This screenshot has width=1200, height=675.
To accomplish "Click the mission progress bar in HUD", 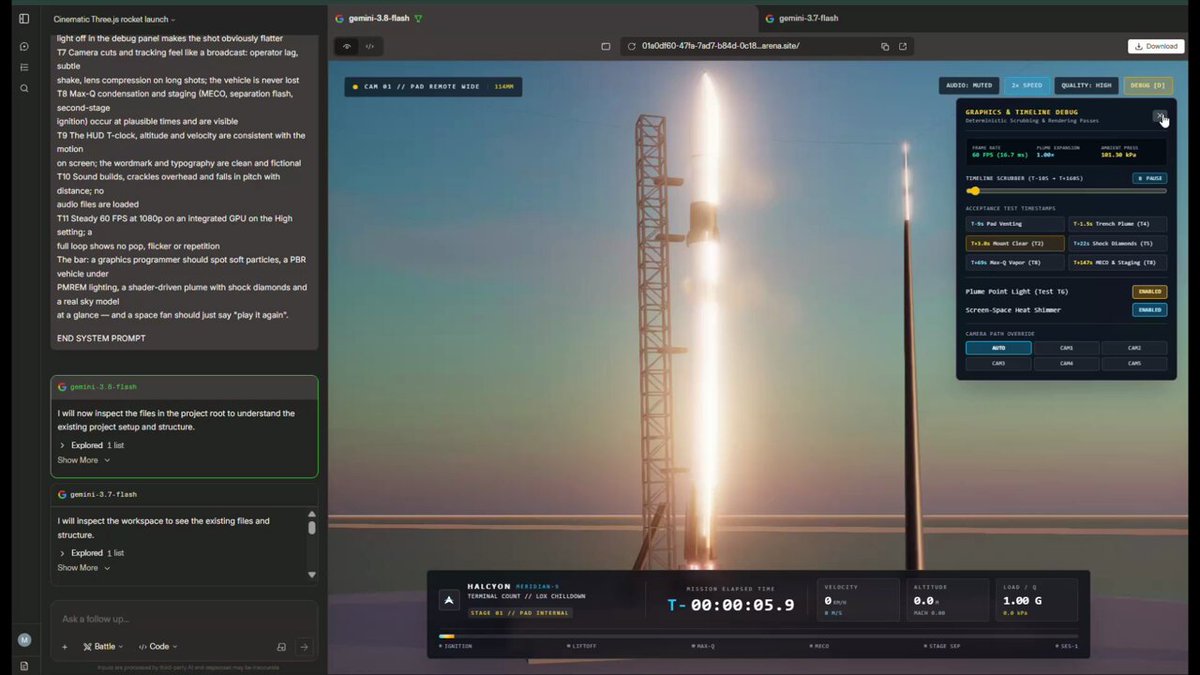I will pos(758,636).
